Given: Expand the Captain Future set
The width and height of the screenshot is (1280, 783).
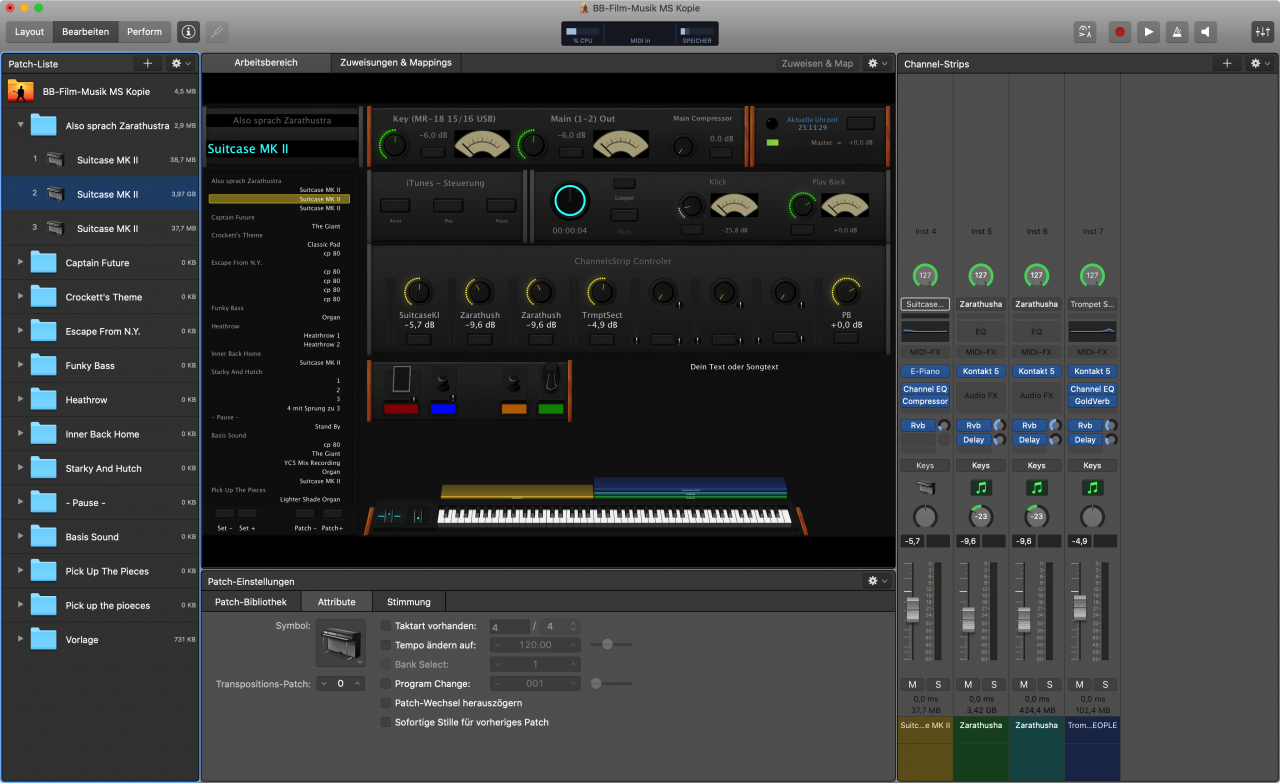Looking at the screenshot, I should 20,263.
